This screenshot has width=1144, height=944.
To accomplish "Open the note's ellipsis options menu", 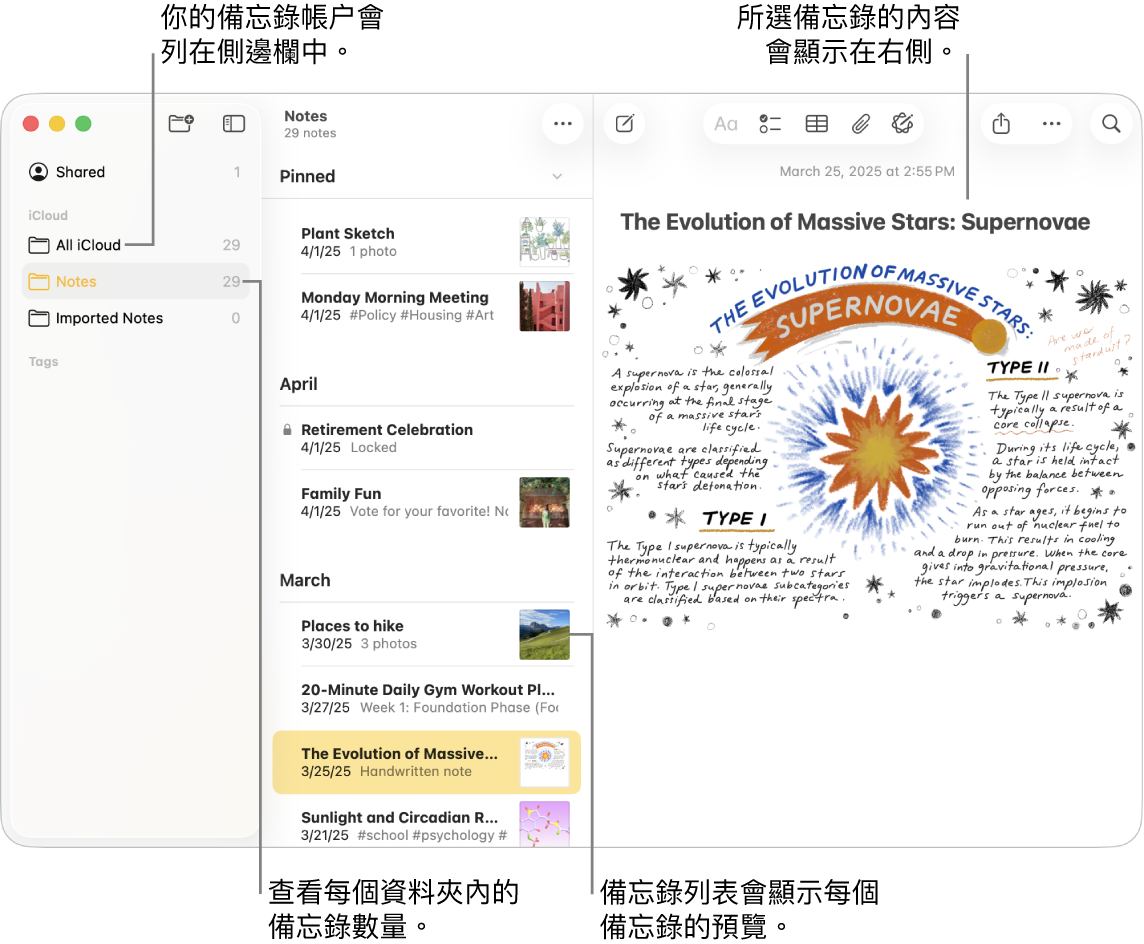I will pos(1051,123).
